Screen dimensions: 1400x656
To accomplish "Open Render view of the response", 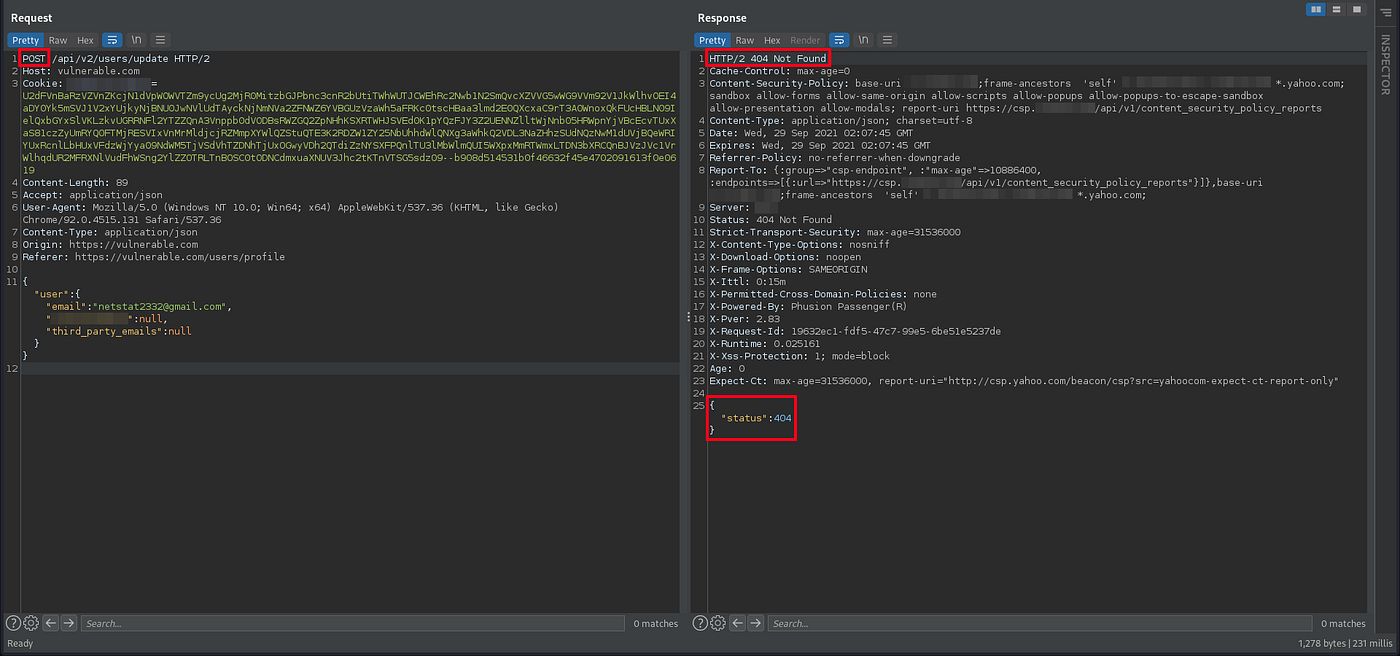I will click(805, 40).
